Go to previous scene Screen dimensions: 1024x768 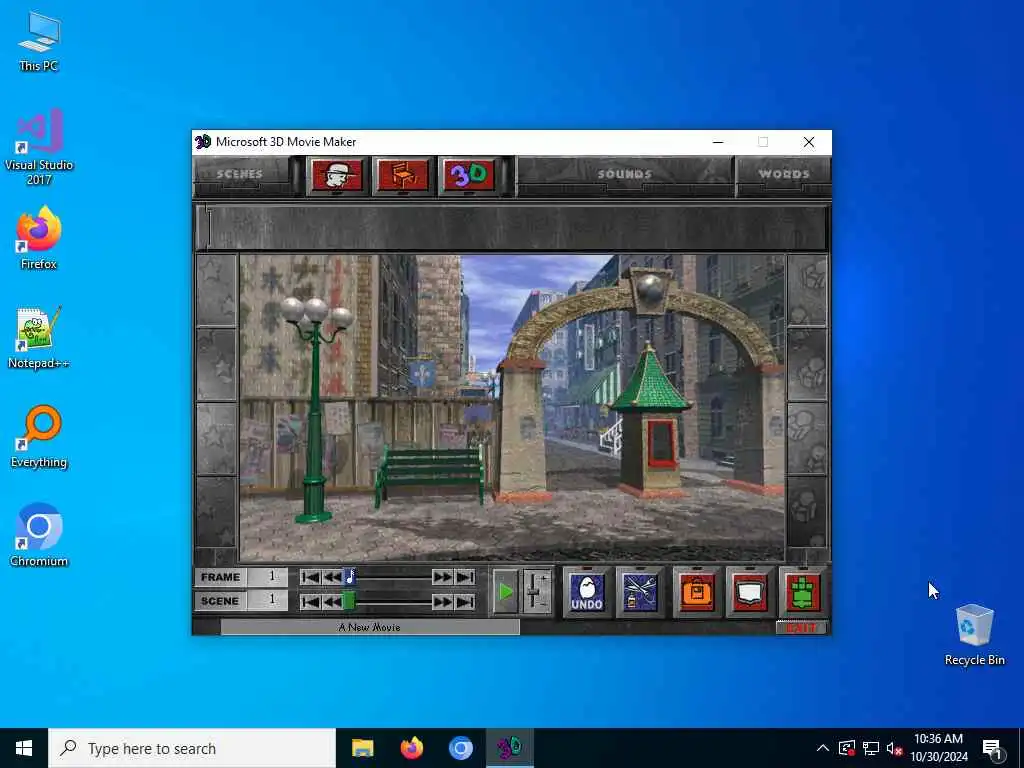pyautogui.click(x=332, y=601)
